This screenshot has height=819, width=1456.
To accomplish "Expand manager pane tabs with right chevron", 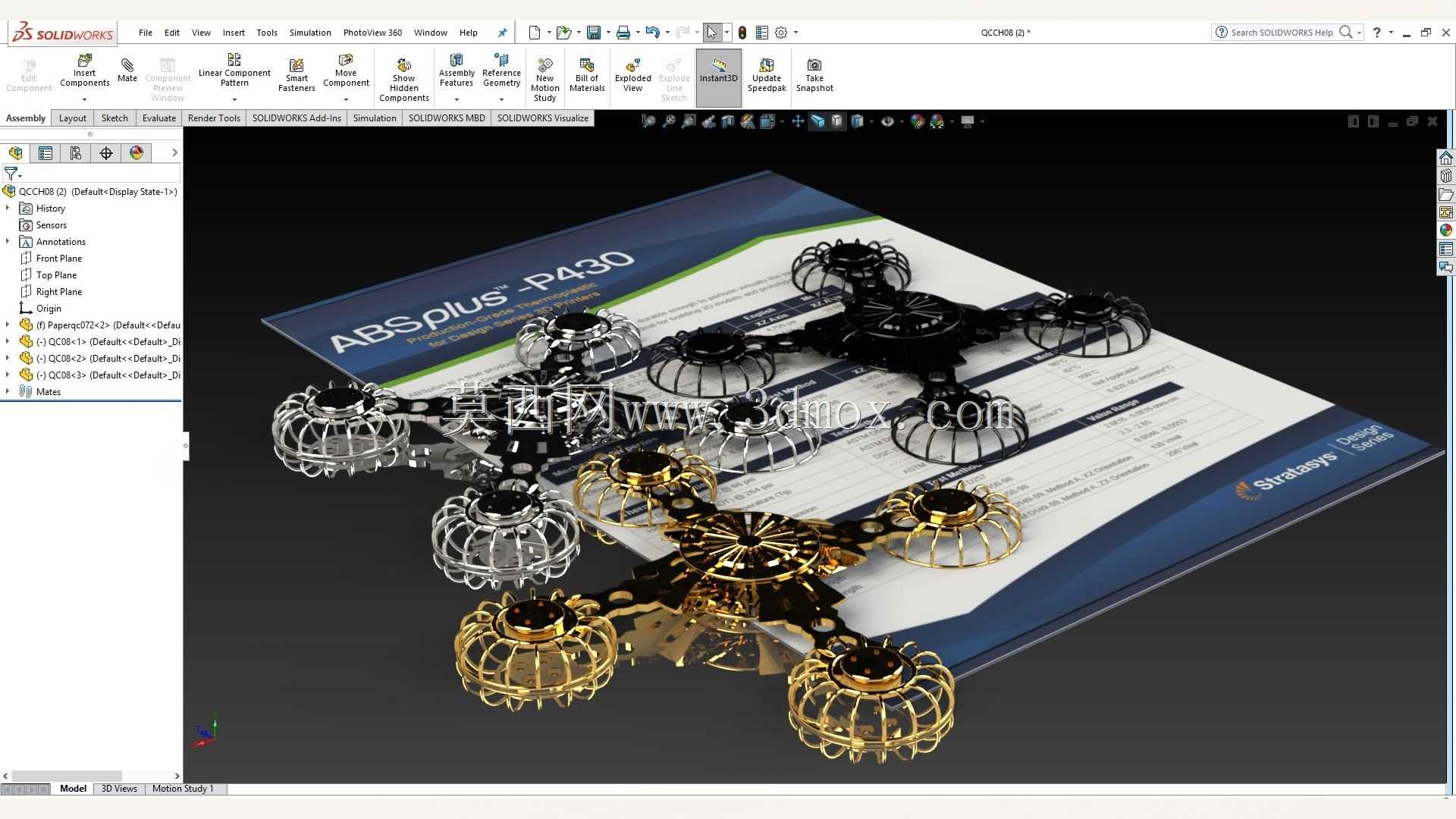I will point(174,153).
